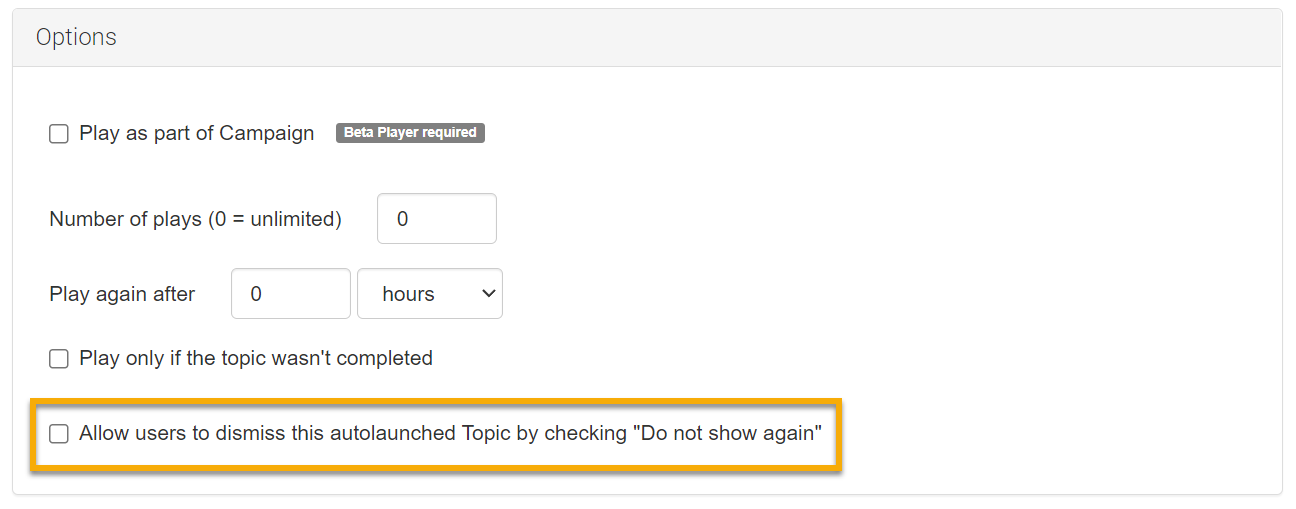Select the 0 value in Number of plays

point(403,219)
